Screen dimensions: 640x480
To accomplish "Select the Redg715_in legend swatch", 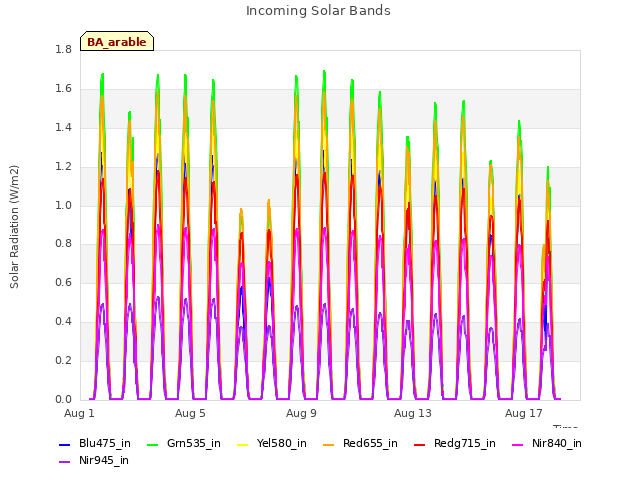I will click(x=420, y=444).
